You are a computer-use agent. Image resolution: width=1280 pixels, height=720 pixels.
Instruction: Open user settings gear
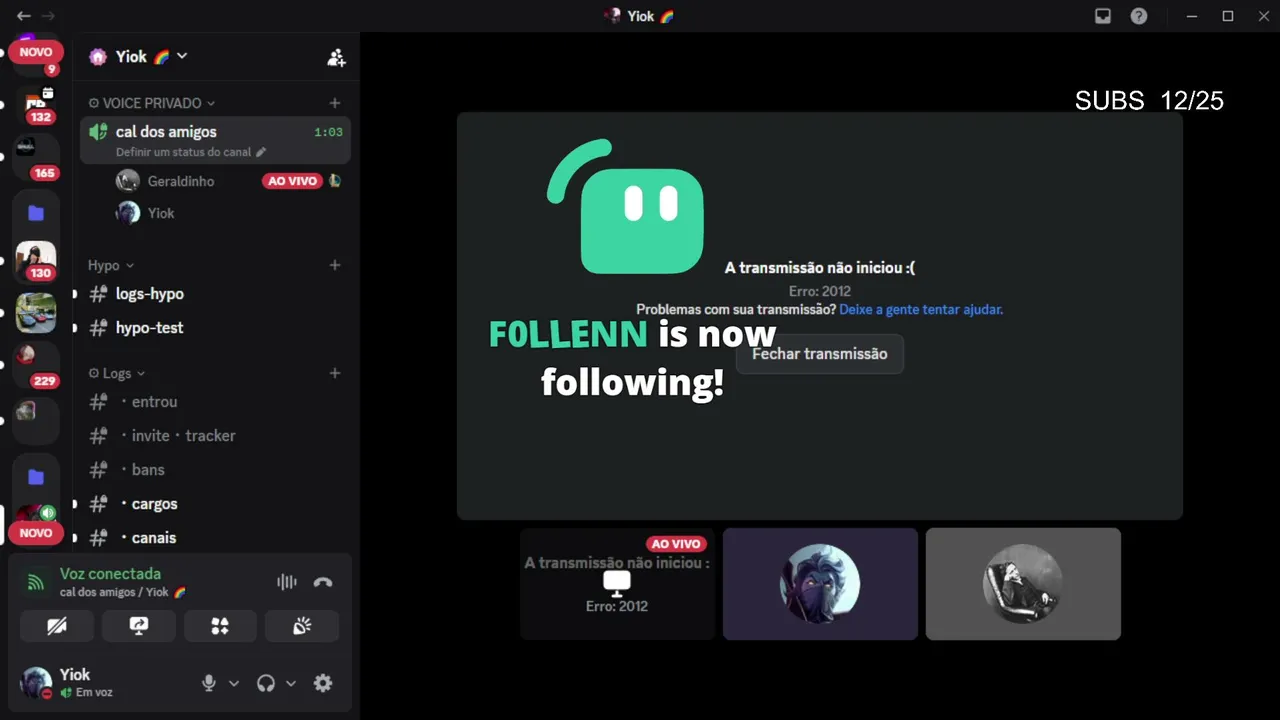pos(323,683)
